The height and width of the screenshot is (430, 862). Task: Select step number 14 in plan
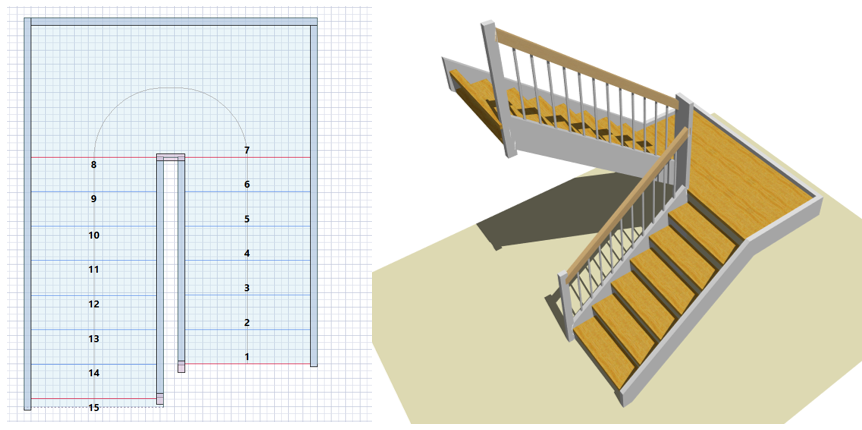(x=93, y=373)
